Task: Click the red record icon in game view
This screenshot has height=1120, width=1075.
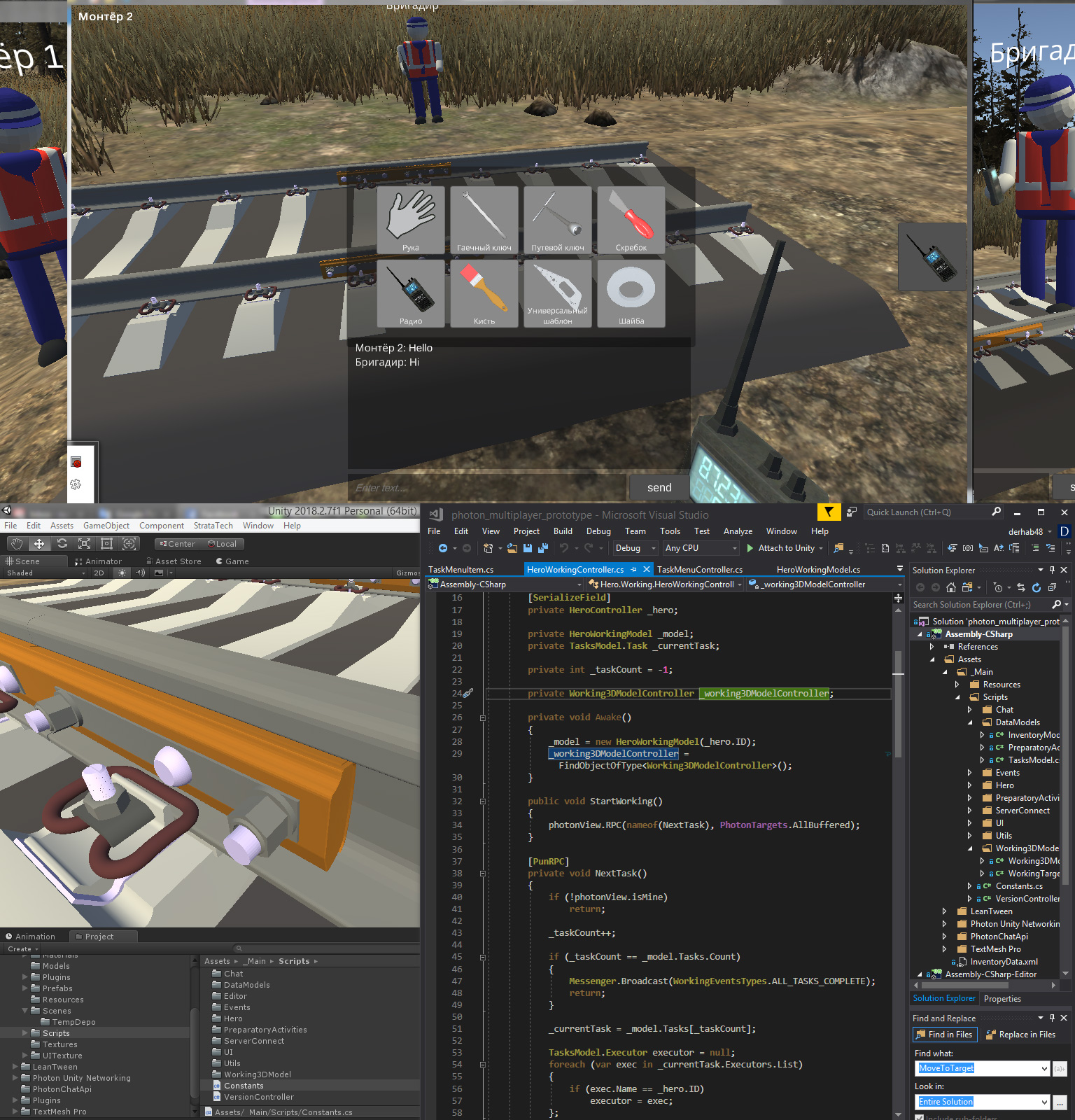Action: (x=76, y=462)
